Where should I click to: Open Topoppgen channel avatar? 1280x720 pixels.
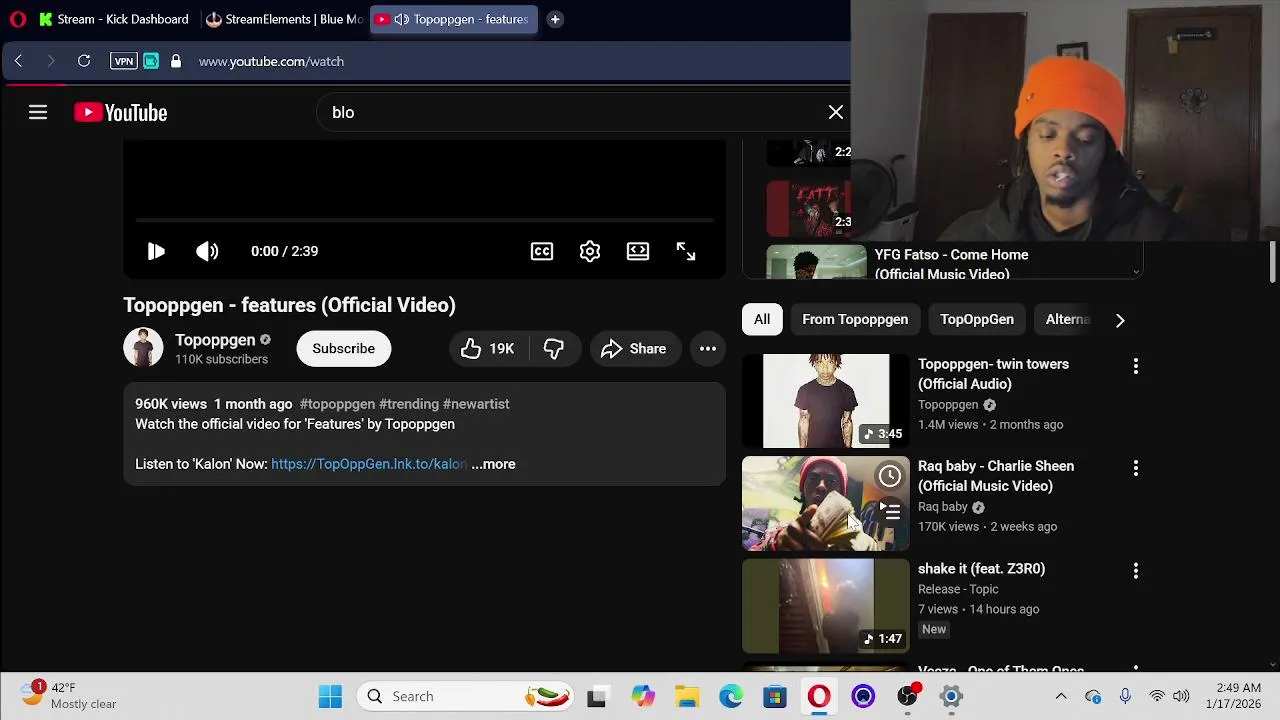tap(143, 348)
